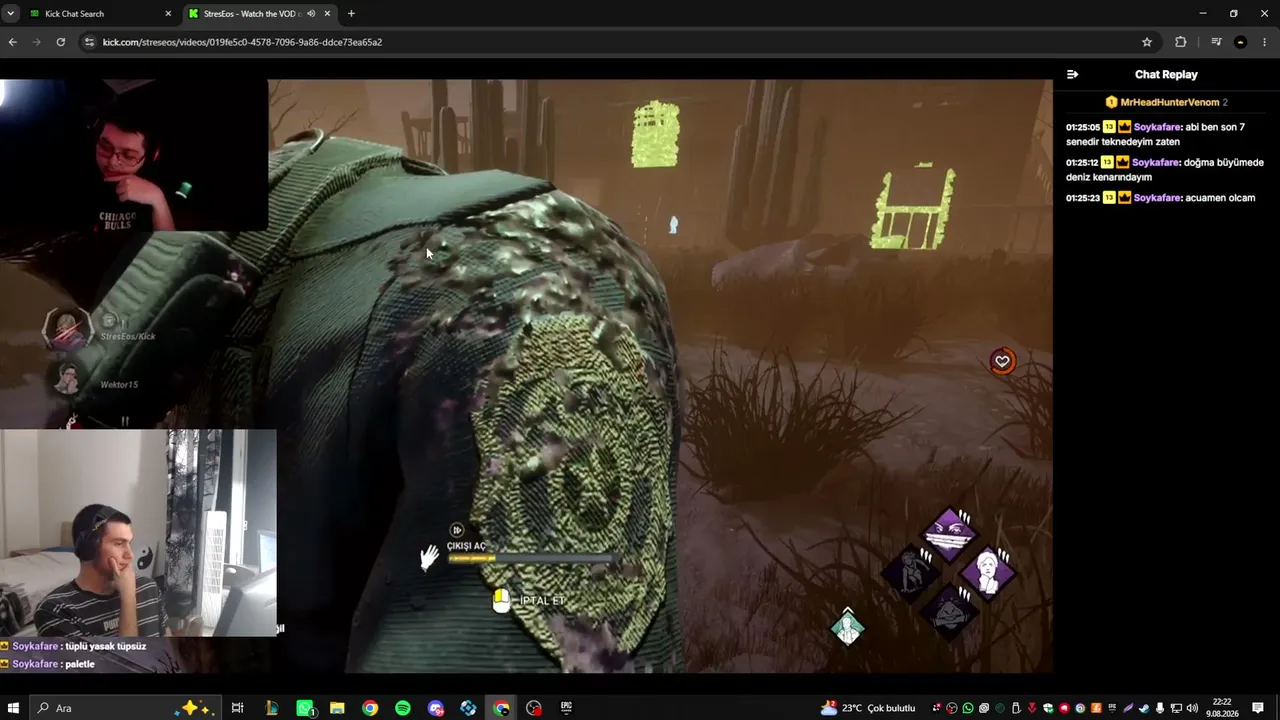
Task: Open the network tray icon
Action: pyautogui.click(x=1176, y=708)
